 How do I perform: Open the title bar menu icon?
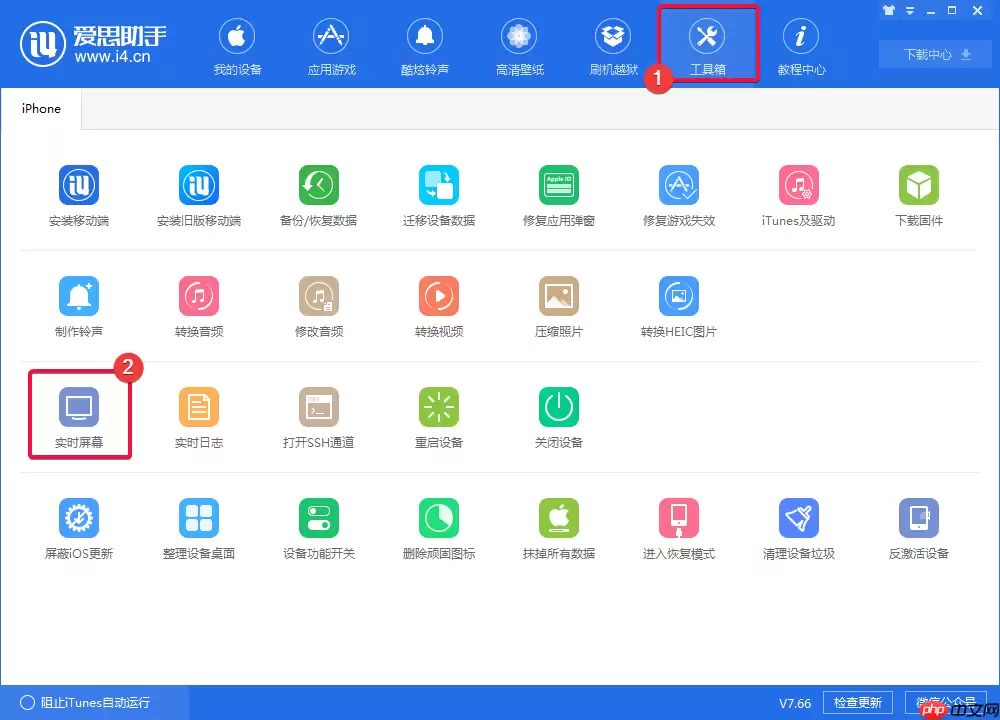click(x=910, y=10)
